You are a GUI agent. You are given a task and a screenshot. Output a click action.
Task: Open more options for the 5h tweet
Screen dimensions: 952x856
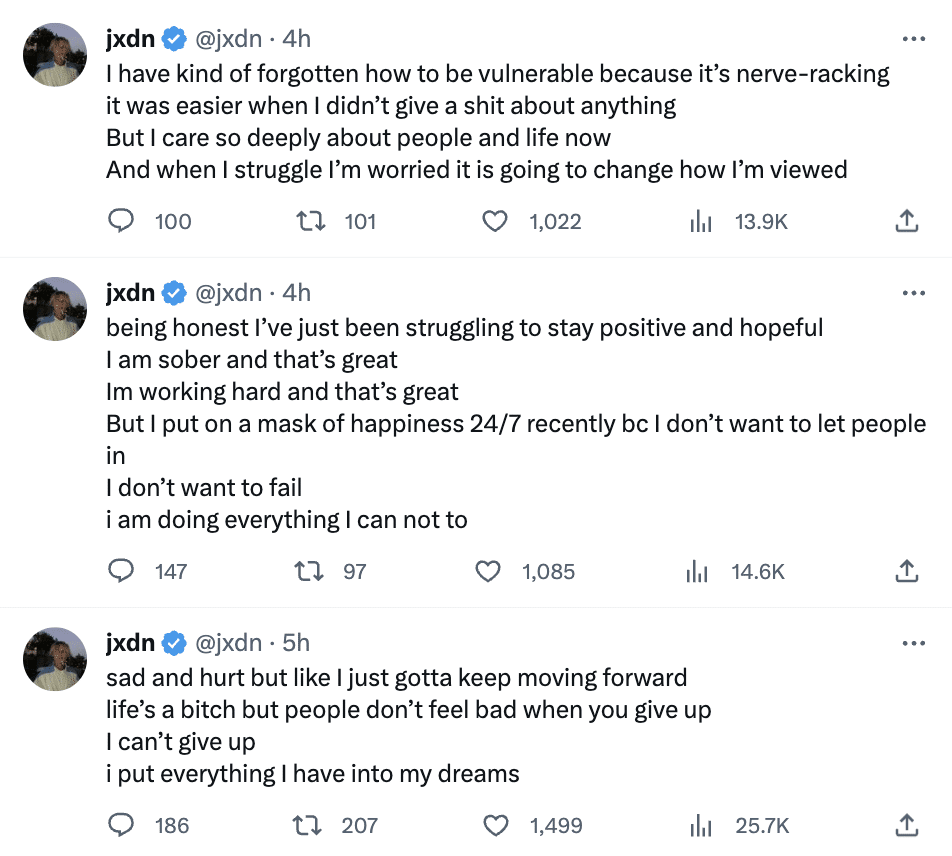pos(914,643)
